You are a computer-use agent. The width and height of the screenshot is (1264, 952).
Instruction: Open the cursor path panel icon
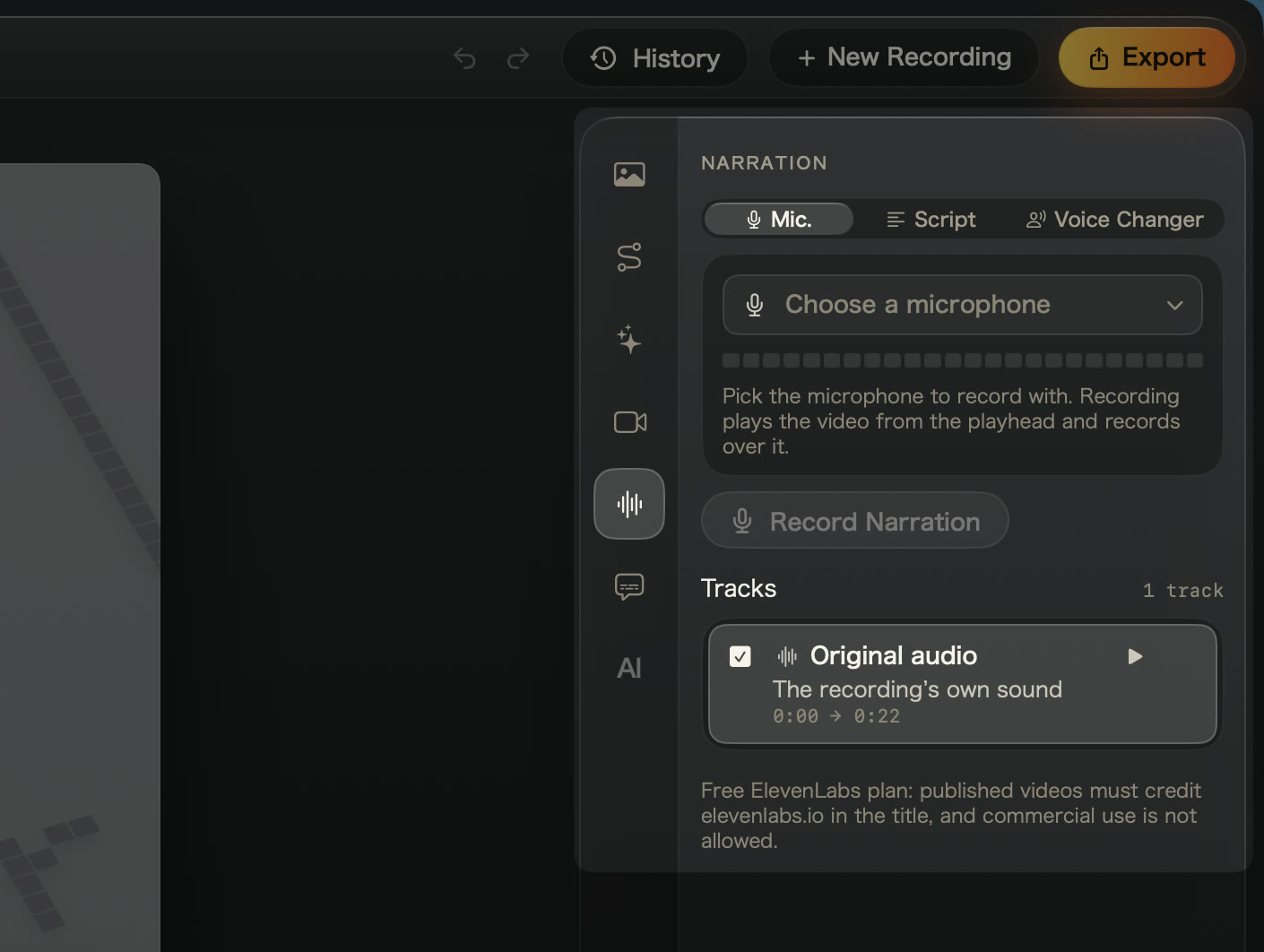point(629,257)
